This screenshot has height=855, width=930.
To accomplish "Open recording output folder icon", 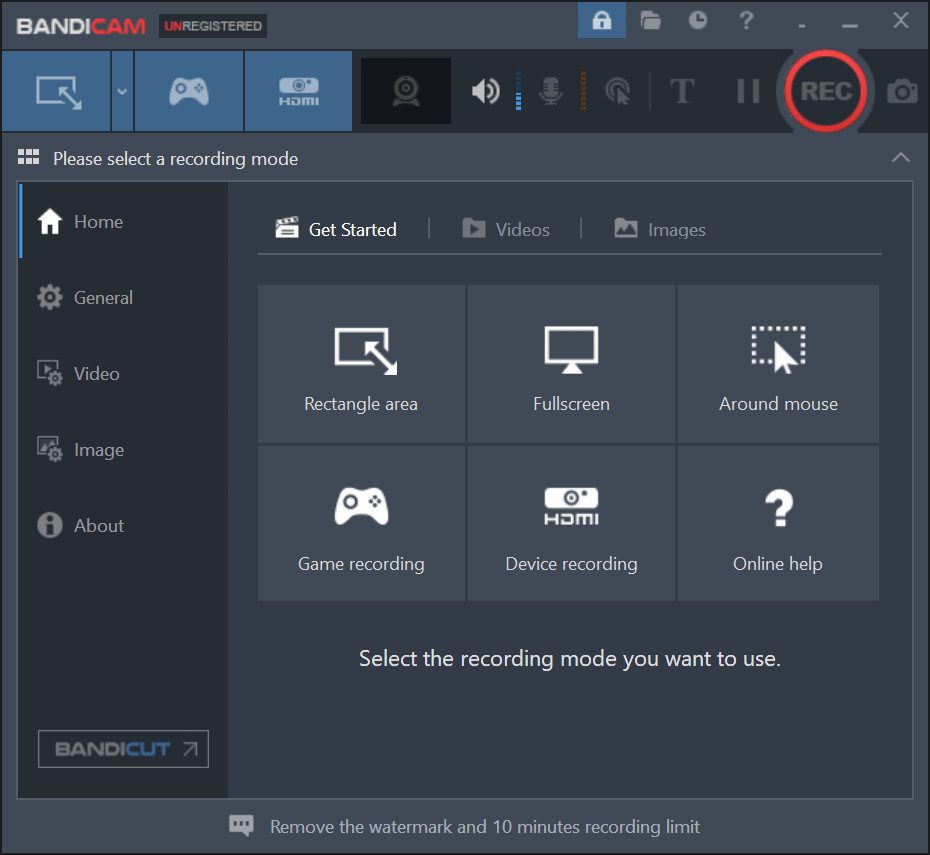I will click(650, 20).
